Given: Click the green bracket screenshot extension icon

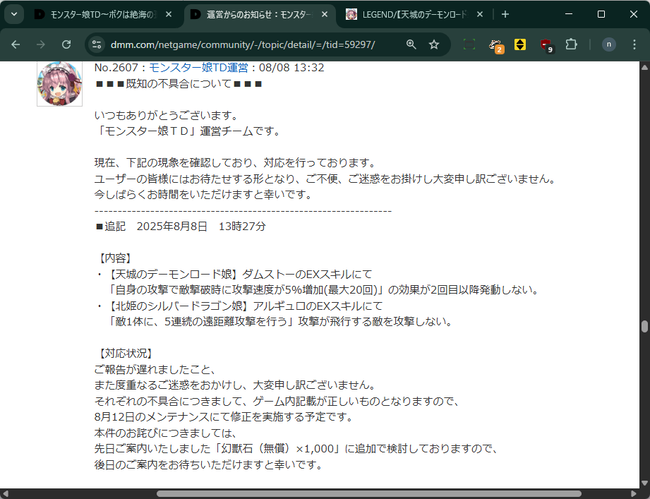Looking at the screenshot, I should [x=469, y=44].
